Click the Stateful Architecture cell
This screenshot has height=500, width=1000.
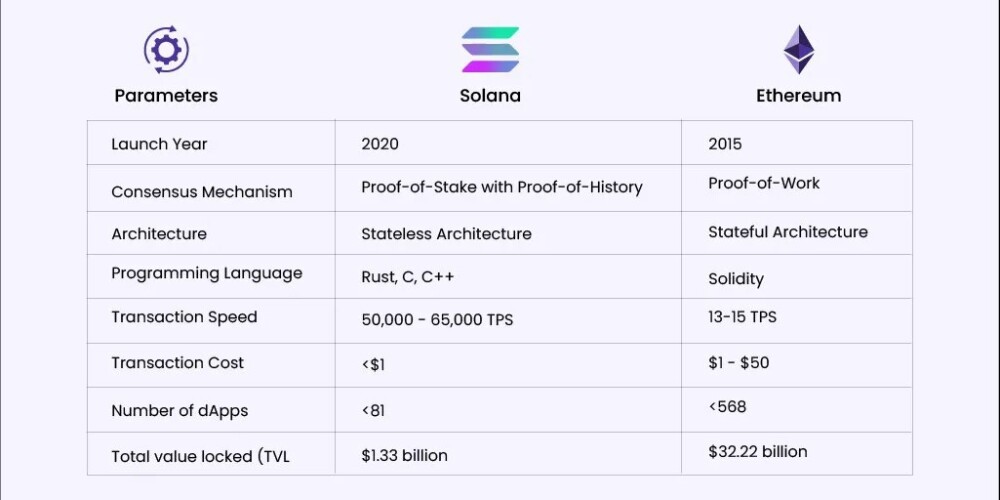pyautogui.click(x=788, y=232)
